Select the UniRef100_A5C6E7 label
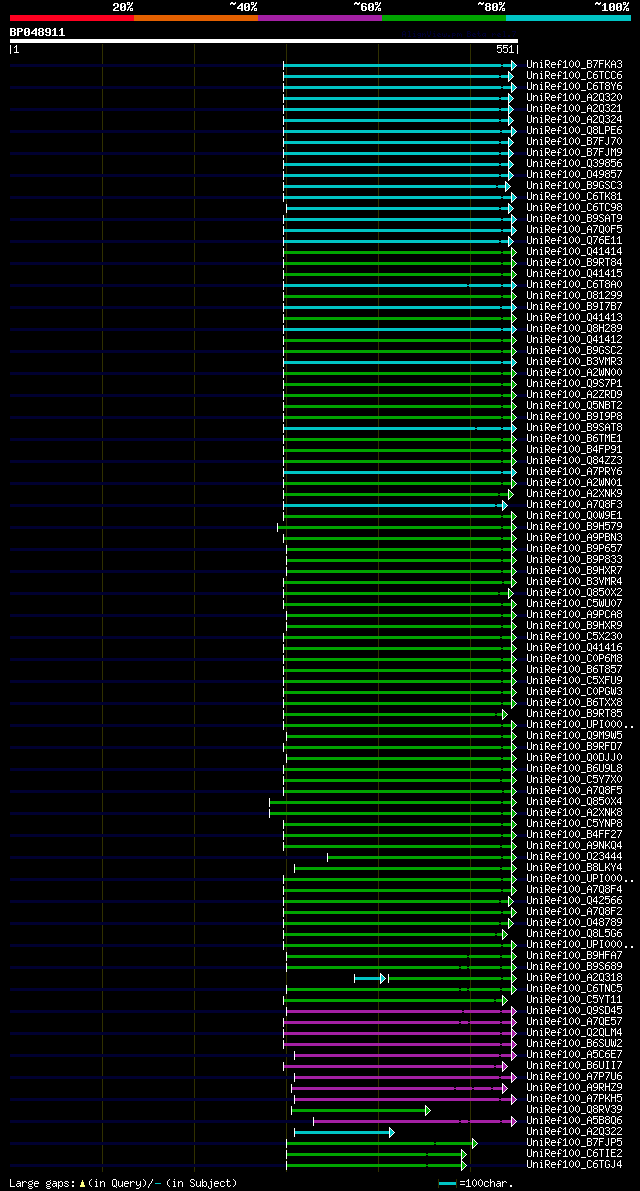This screenshot has height=1191, width=640. pos(574,1056)
